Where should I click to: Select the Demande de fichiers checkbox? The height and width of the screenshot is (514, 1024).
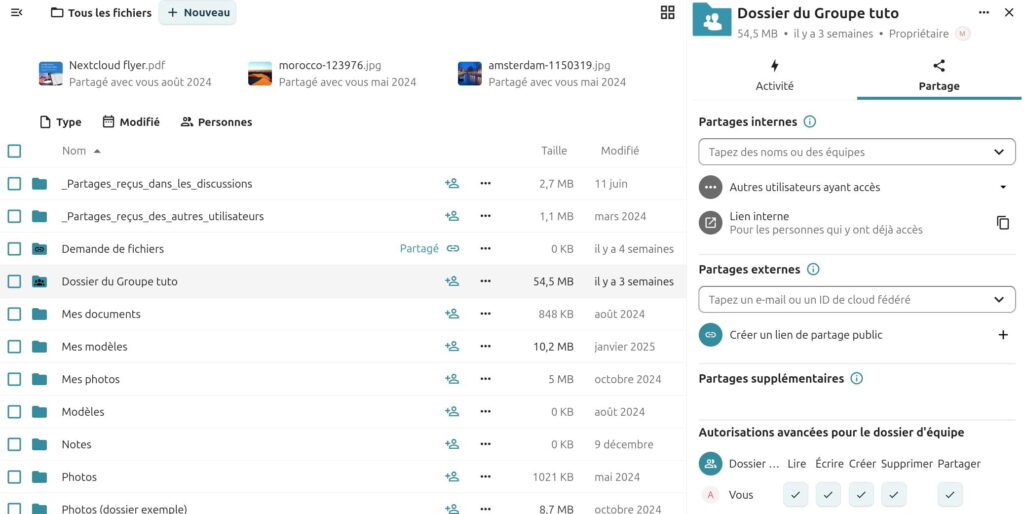[14, 249]
